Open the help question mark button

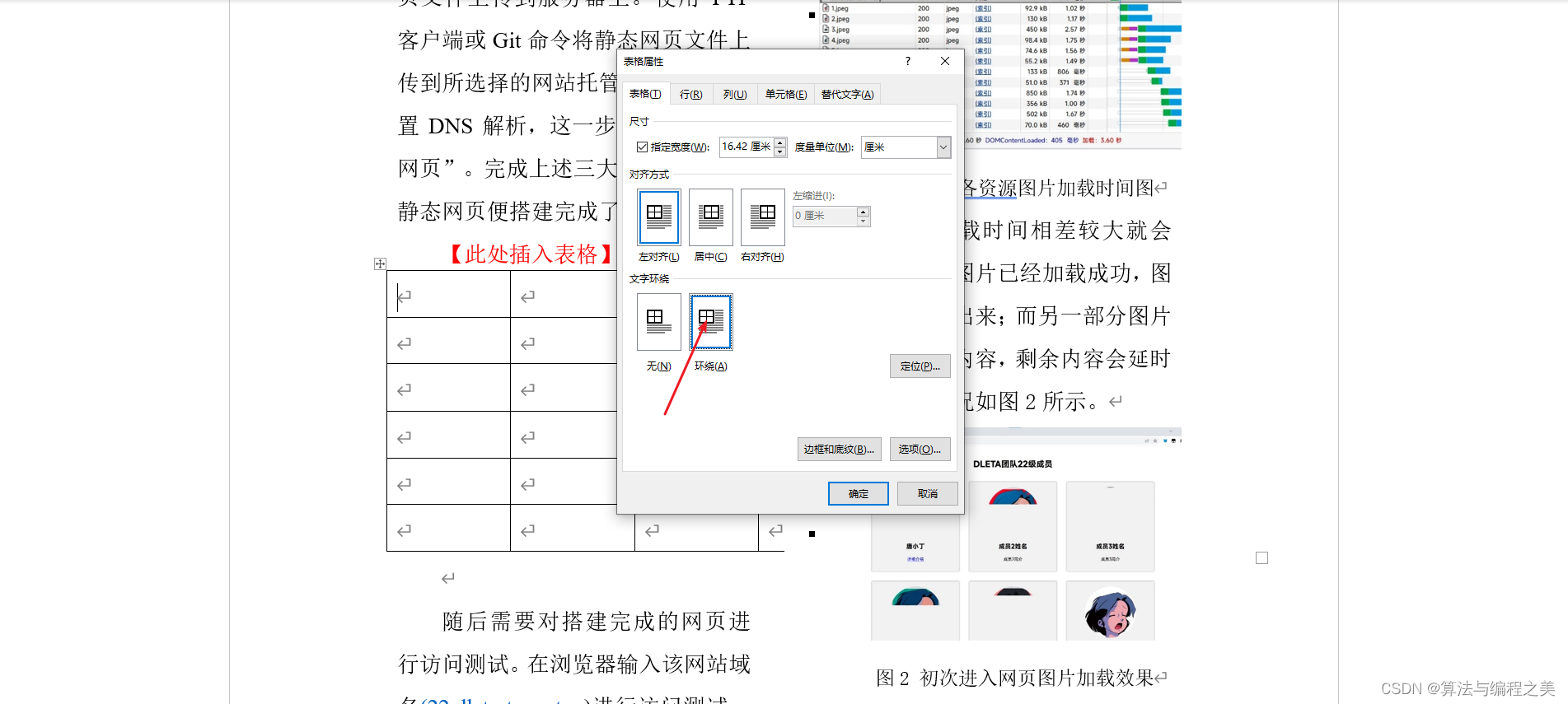[908, 61]
